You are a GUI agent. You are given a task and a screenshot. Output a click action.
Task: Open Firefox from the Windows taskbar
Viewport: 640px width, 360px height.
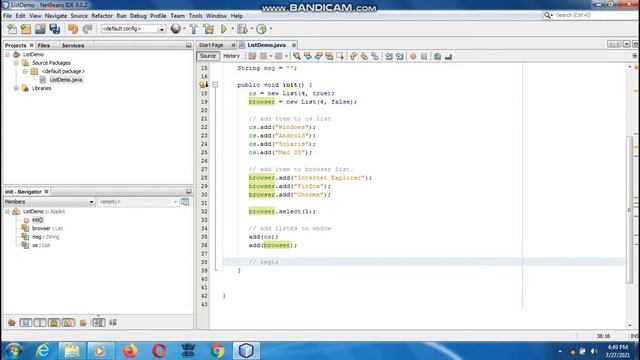coord(130,351)
